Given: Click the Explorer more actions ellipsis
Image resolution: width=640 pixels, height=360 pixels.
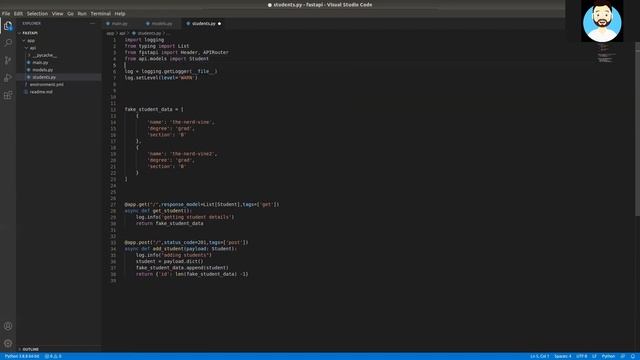Looking at the screenshot, I should 92,24.
